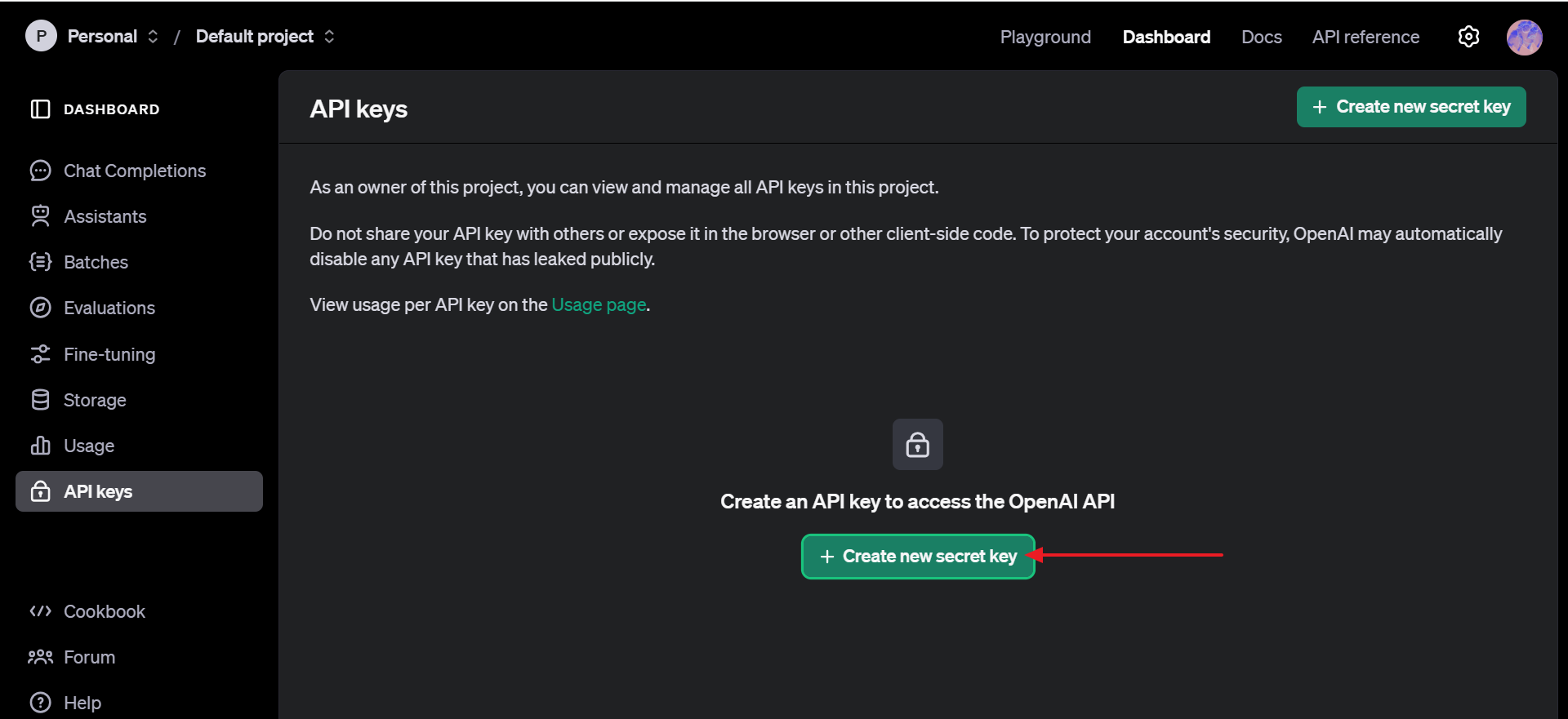Go to the Playground tab
Viewport: 1568px width, 719px height.
[1045, 37]
